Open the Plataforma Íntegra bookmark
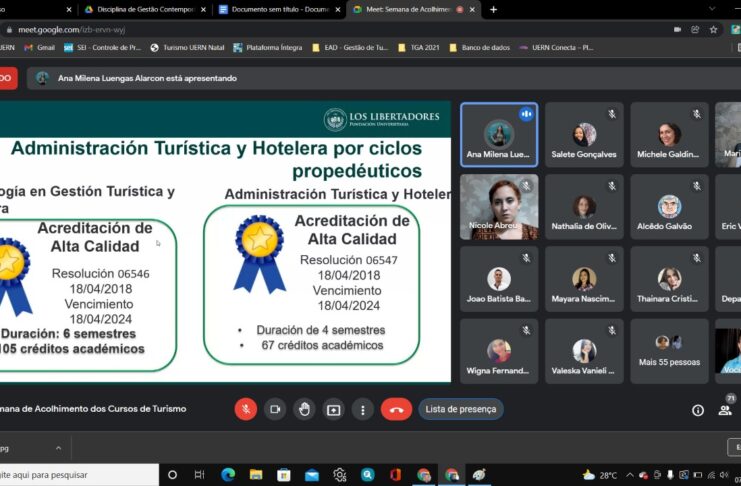 267,48
